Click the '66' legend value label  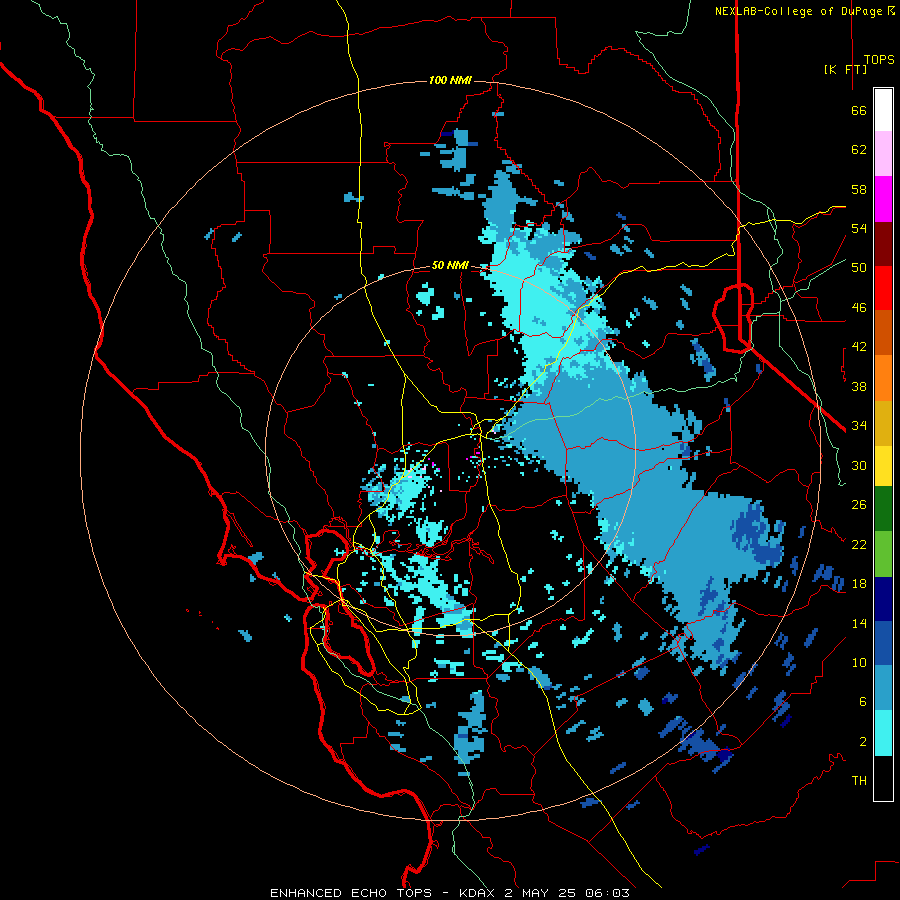859,111
